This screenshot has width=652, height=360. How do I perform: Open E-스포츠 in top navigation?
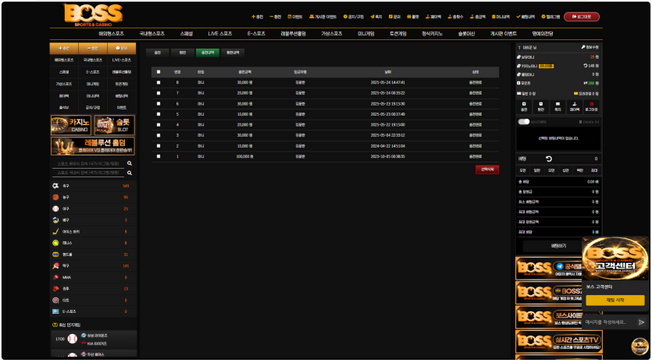256,34
